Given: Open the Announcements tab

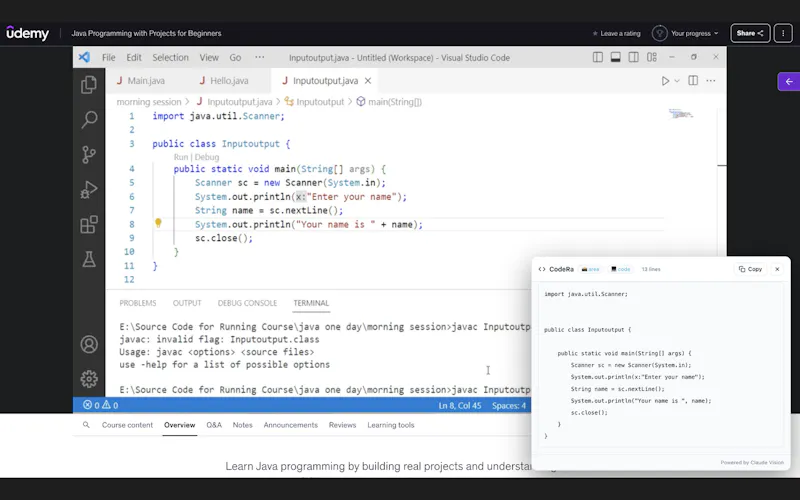Looking at the screenshot, I should pos(290,425).
